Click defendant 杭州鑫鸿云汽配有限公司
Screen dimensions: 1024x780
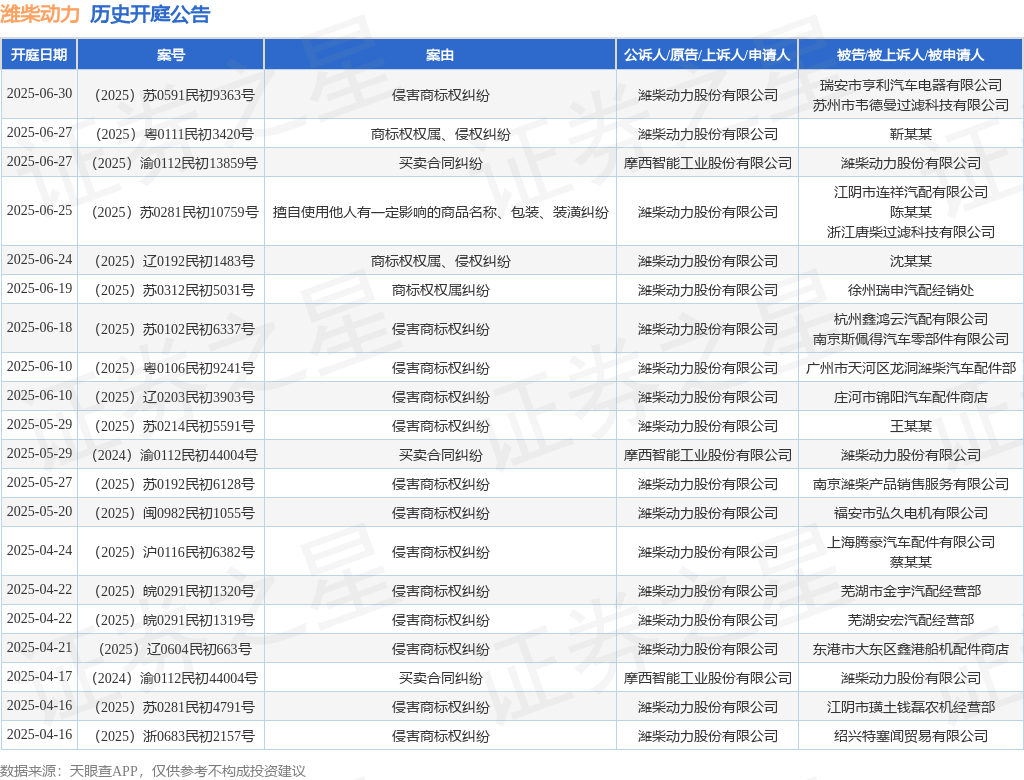coord(910,319)
